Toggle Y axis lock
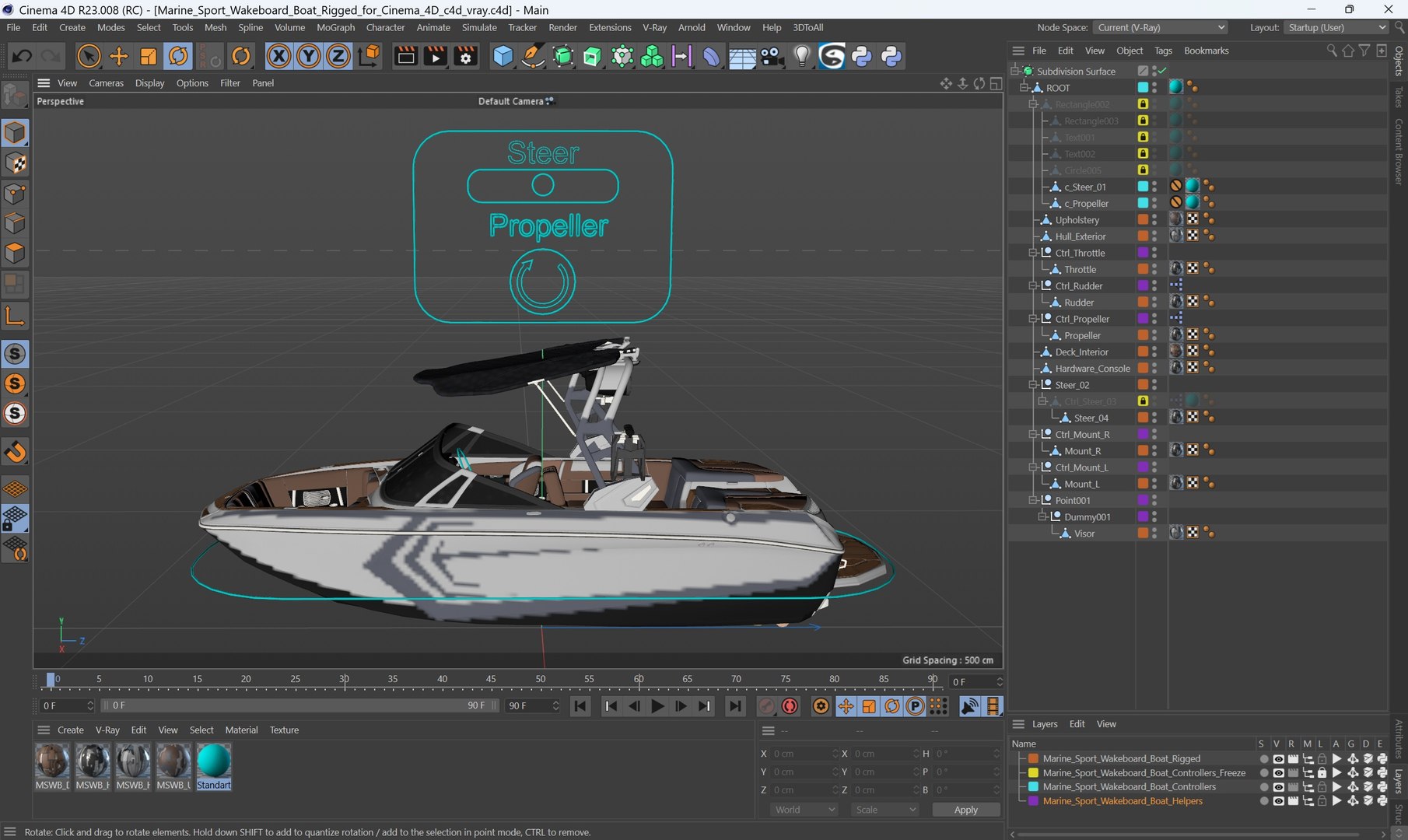This screenshot has width=1408, height=840. coord(309,56)
